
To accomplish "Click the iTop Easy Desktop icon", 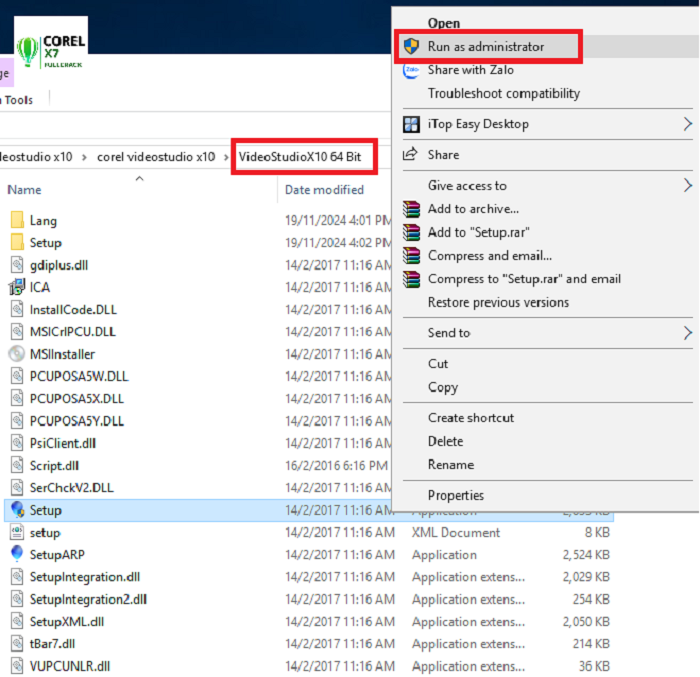I will (411, 124).
